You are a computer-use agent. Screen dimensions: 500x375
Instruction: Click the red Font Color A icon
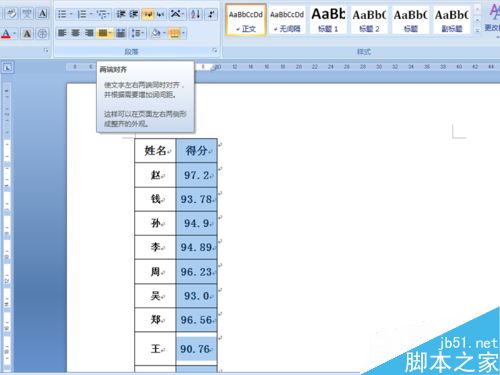pos(6,33)
